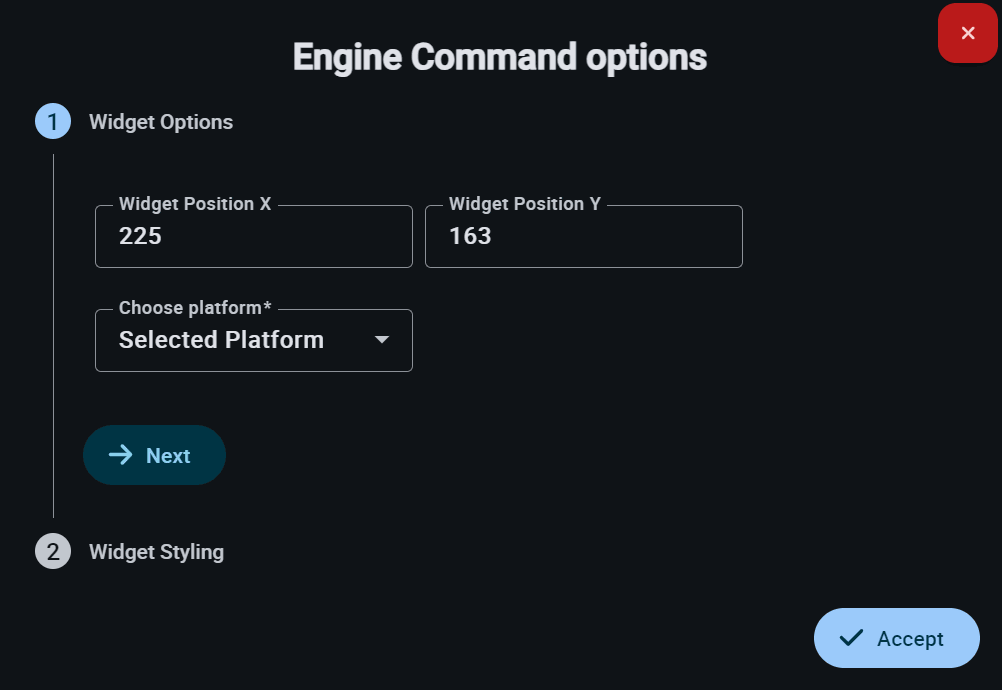Click the value 225 in X field
This screenshot has width=1002, height=690.
(140, 237)
